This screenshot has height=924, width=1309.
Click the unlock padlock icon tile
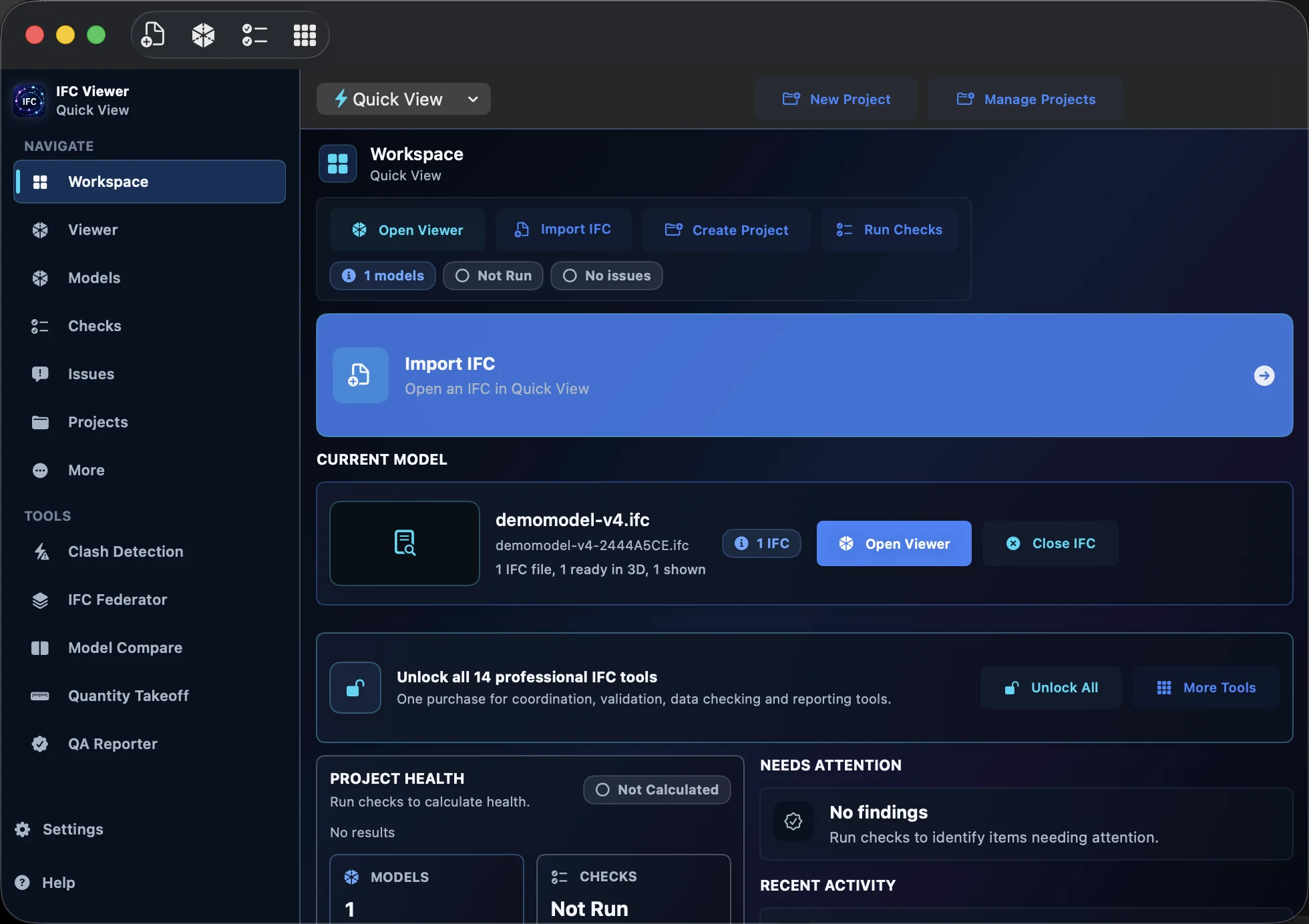click(355, 688)
